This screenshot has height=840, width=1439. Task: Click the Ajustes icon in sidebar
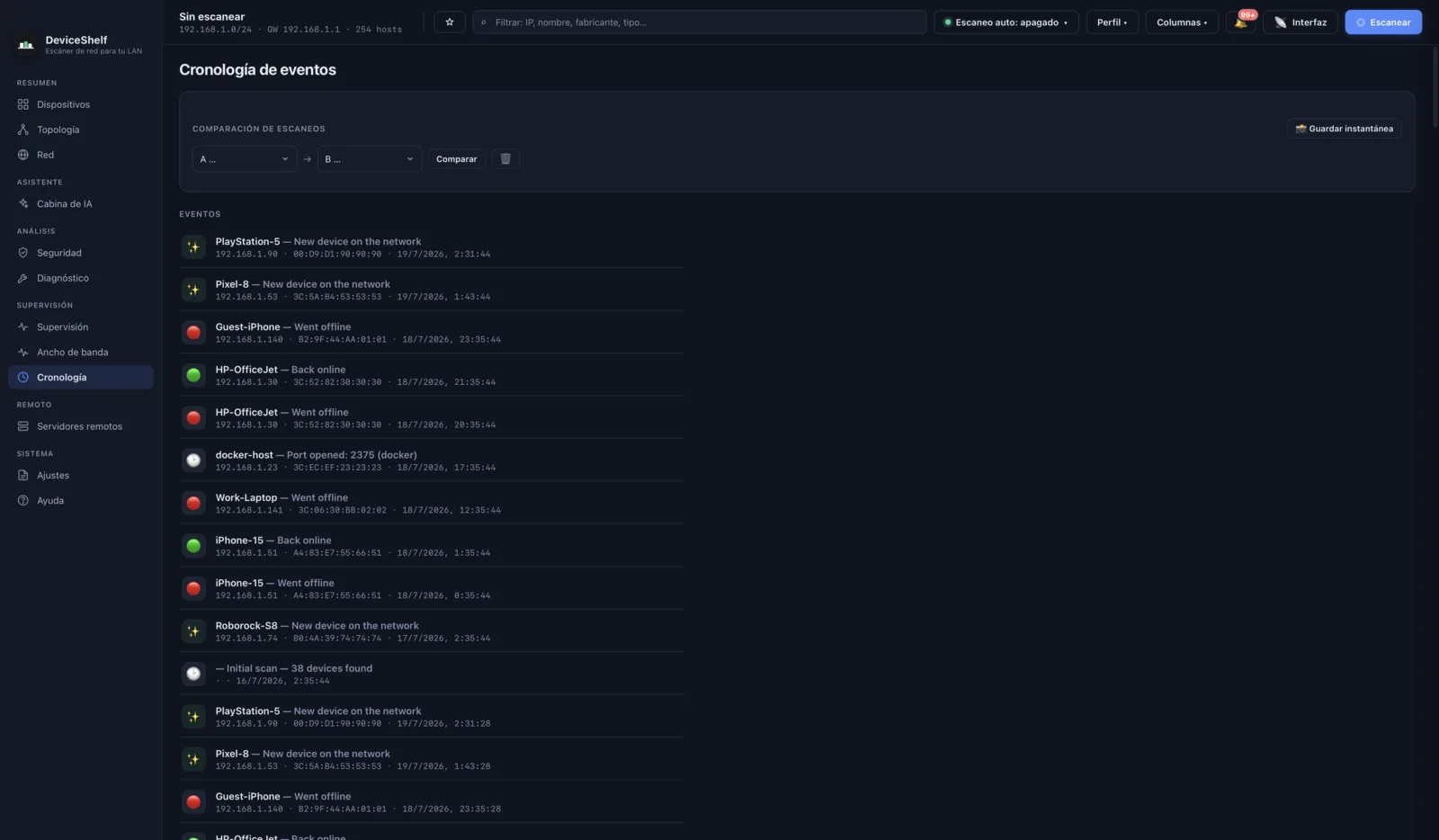point(23,475)
